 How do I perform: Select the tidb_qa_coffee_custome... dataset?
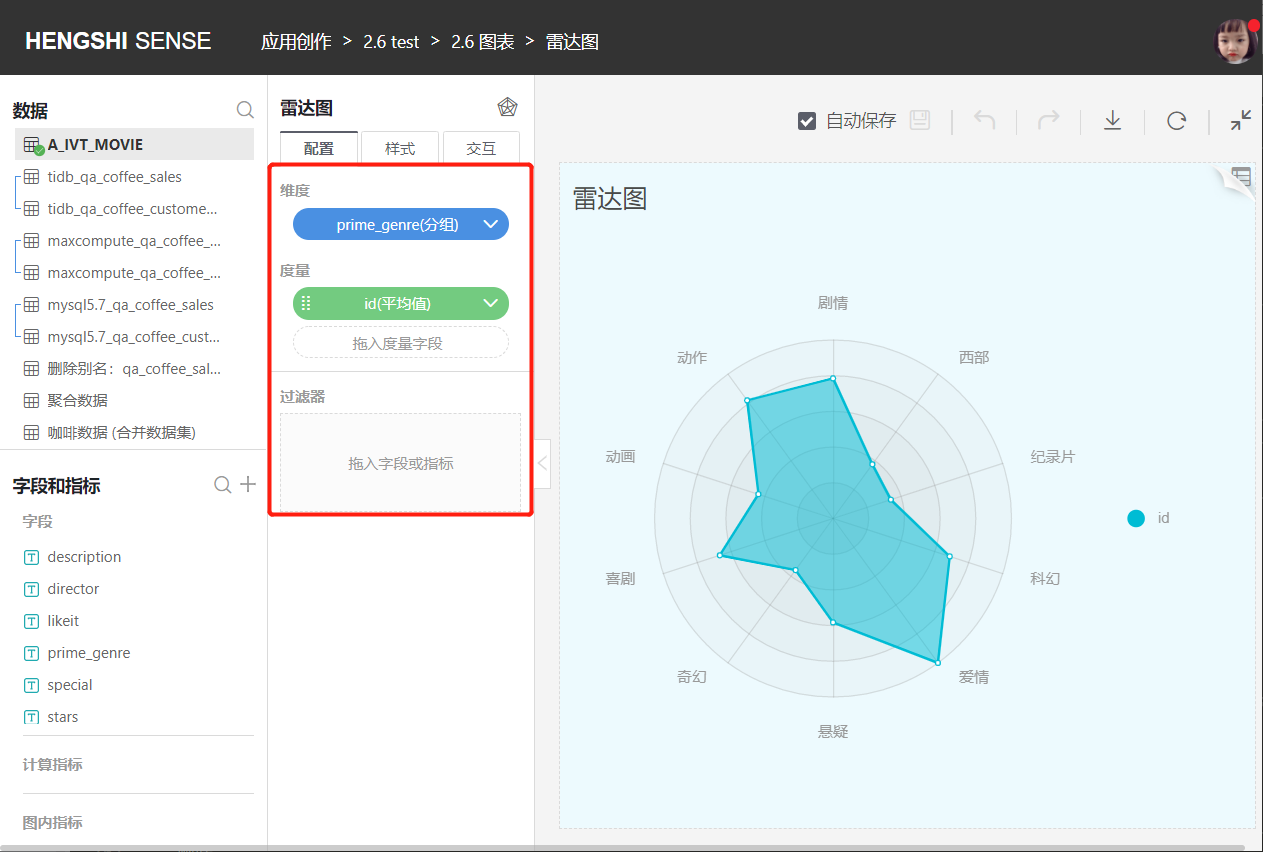point(134,209)
